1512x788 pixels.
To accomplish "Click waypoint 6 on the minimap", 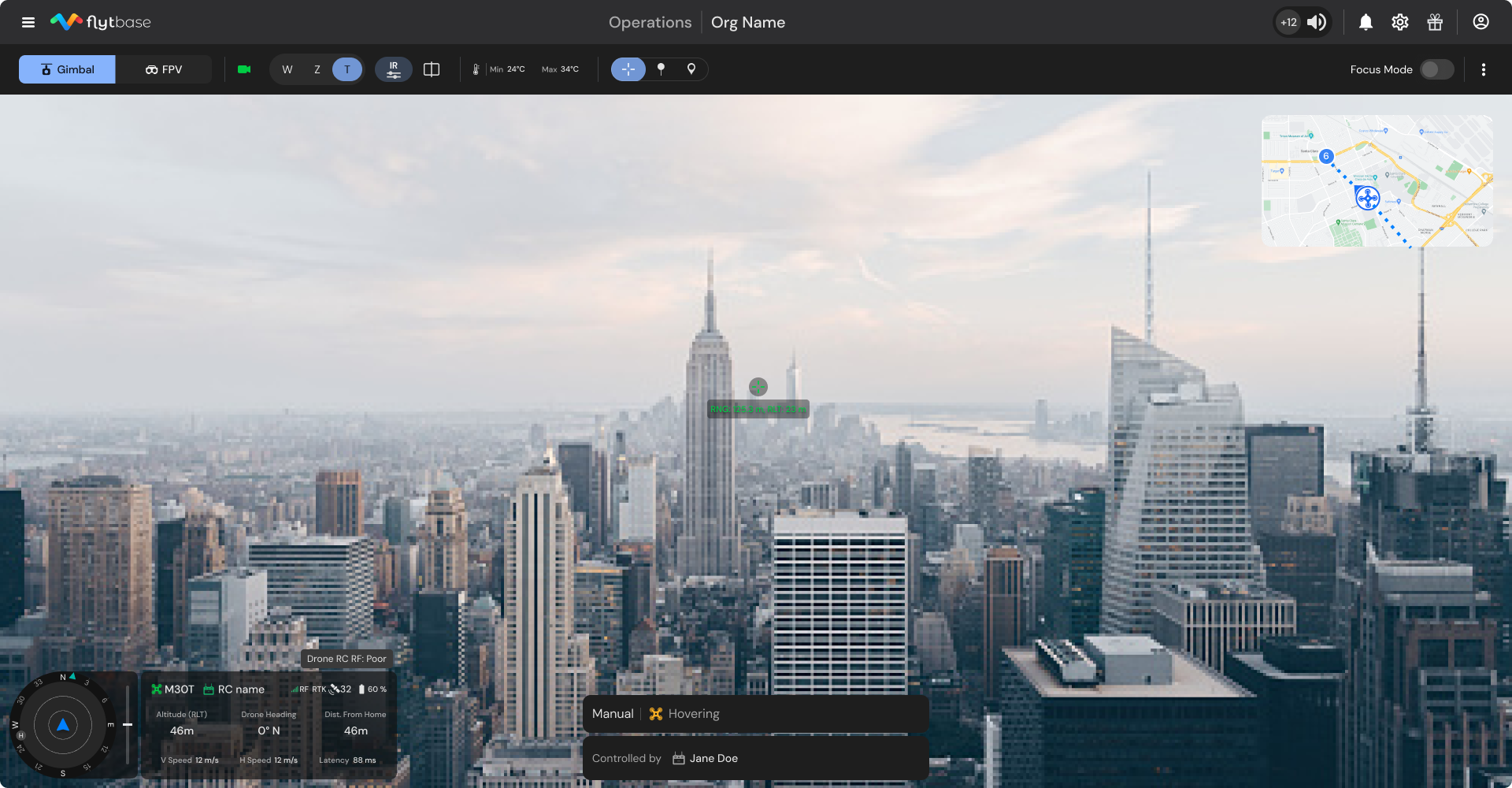I will (x=1326, y=156).
